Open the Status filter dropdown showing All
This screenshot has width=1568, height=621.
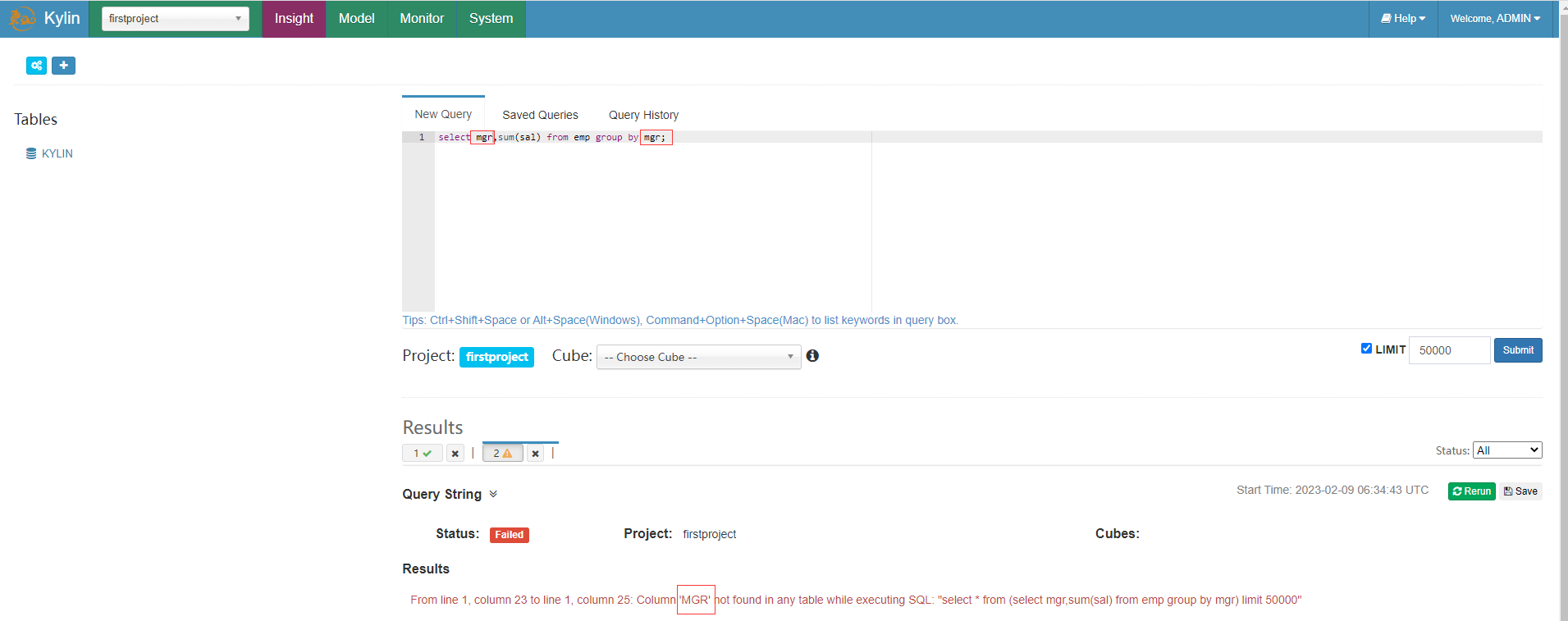click(x=1507, y=450)
